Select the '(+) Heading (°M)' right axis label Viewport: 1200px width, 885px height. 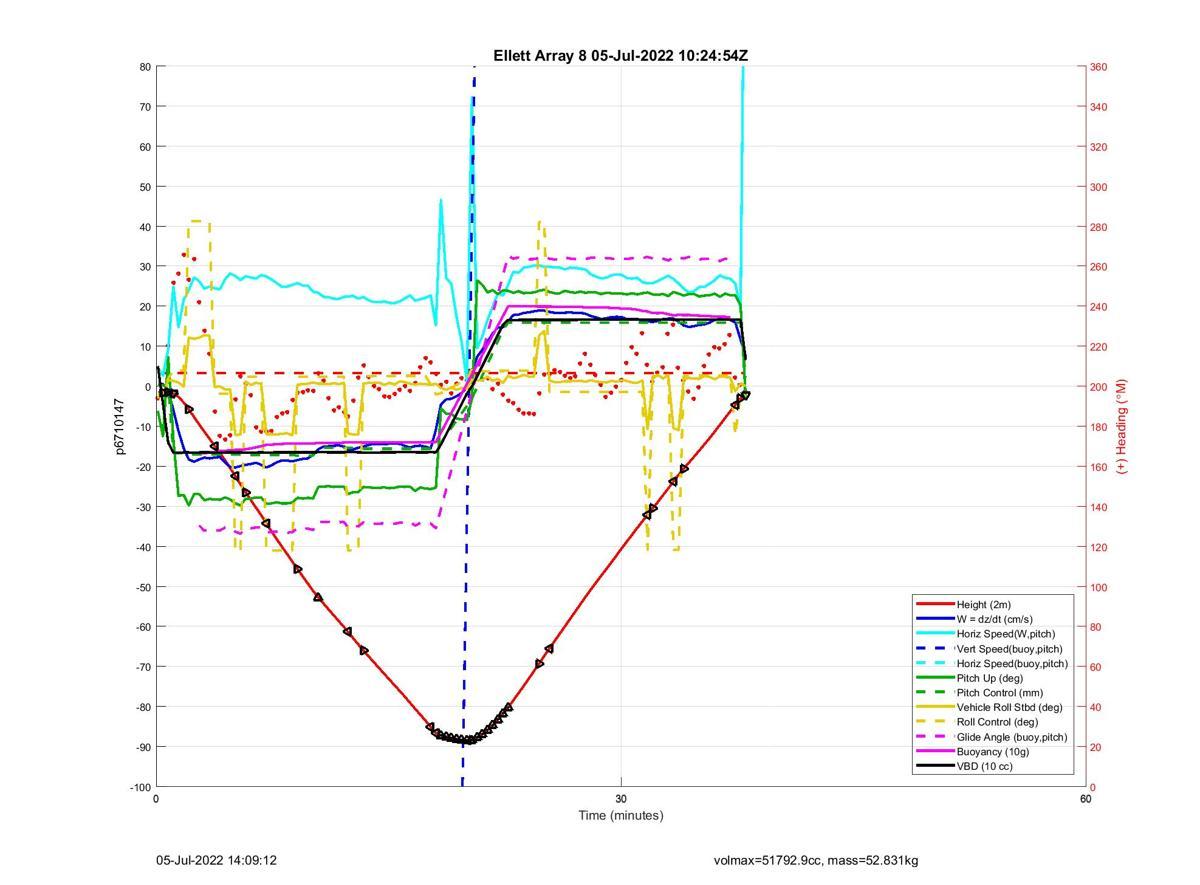(1121, 426)
